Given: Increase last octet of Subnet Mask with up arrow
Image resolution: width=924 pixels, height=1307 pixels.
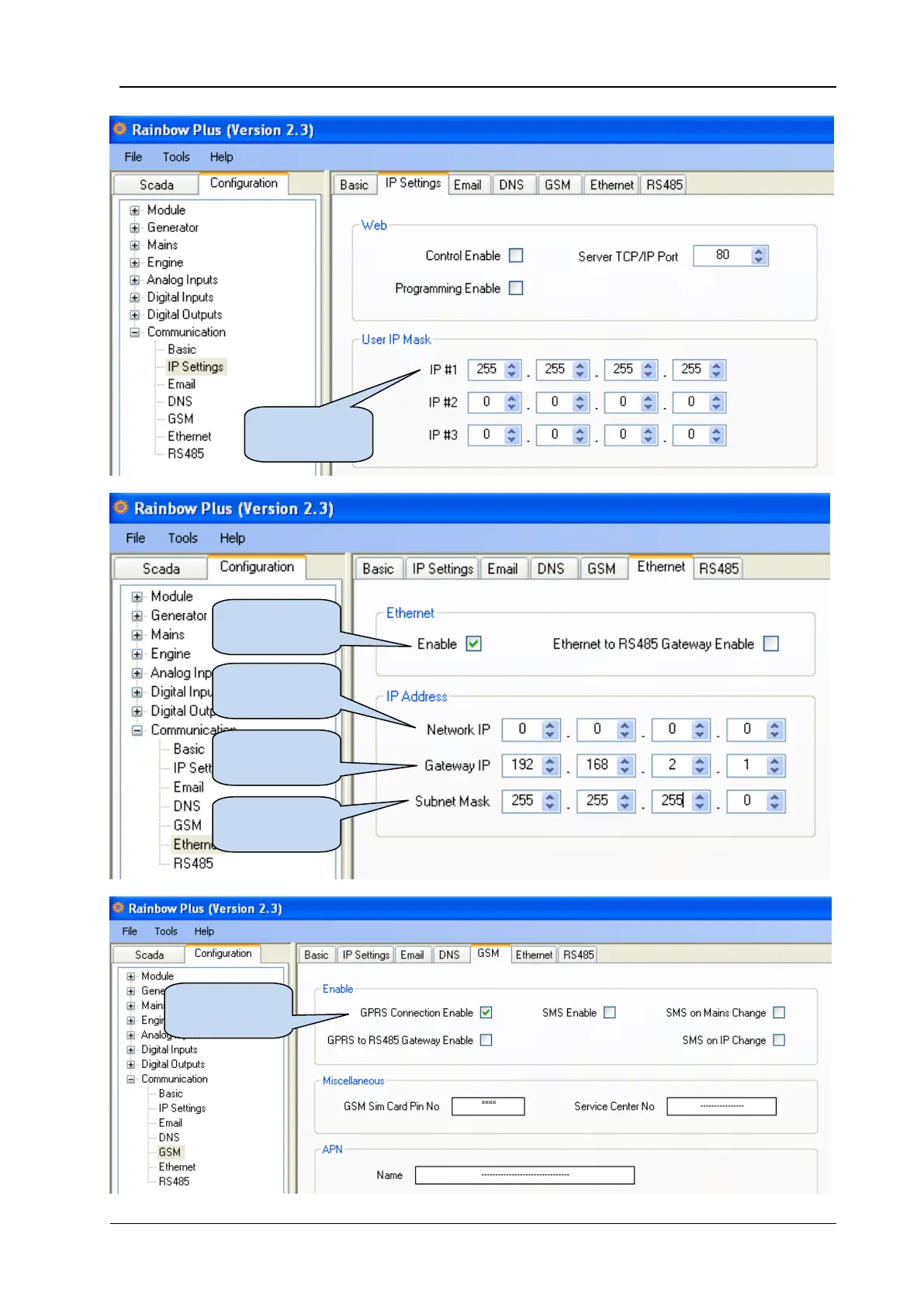Looking at the screenshot, I should (774, 796).
